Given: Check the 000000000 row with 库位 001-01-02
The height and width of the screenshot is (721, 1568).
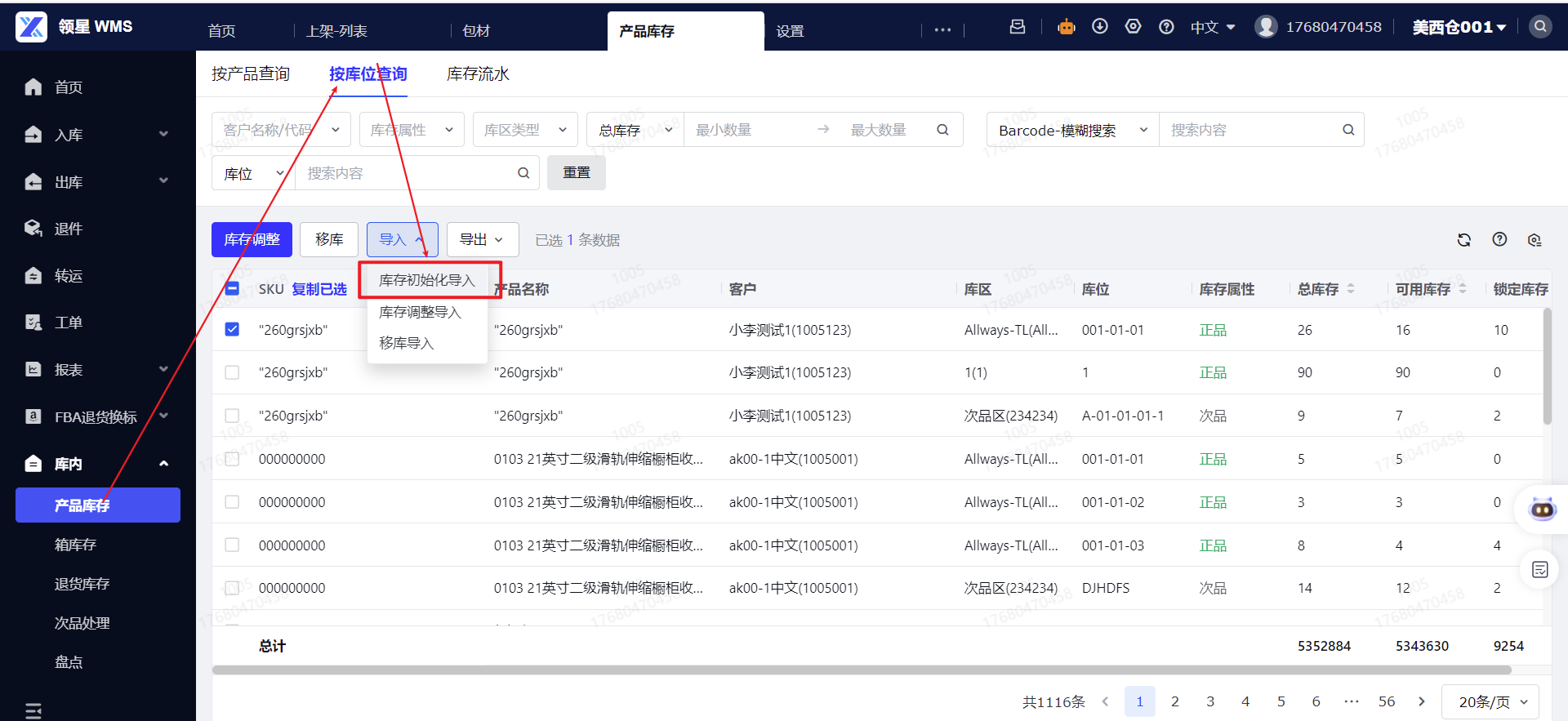Looking at the screenshot, I should [232, 502].
